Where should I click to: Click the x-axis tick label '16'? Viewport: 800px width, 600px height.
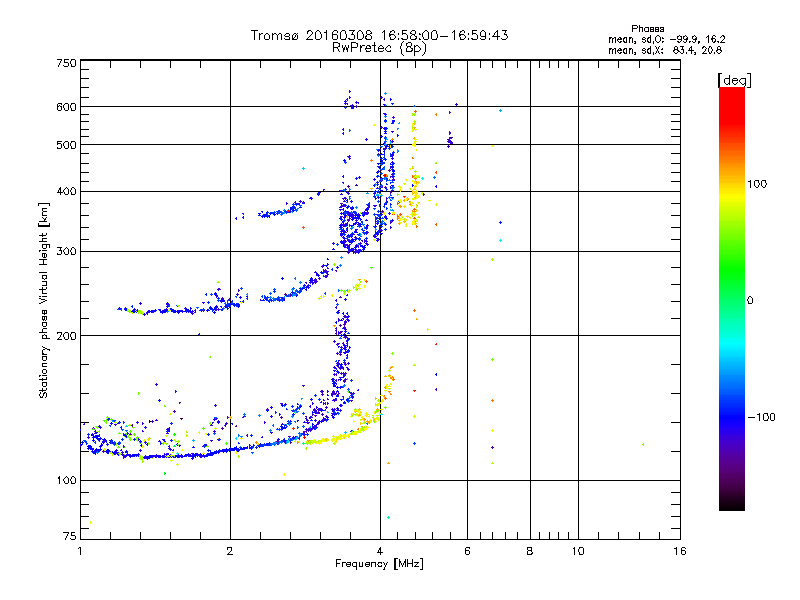[680, 551]
